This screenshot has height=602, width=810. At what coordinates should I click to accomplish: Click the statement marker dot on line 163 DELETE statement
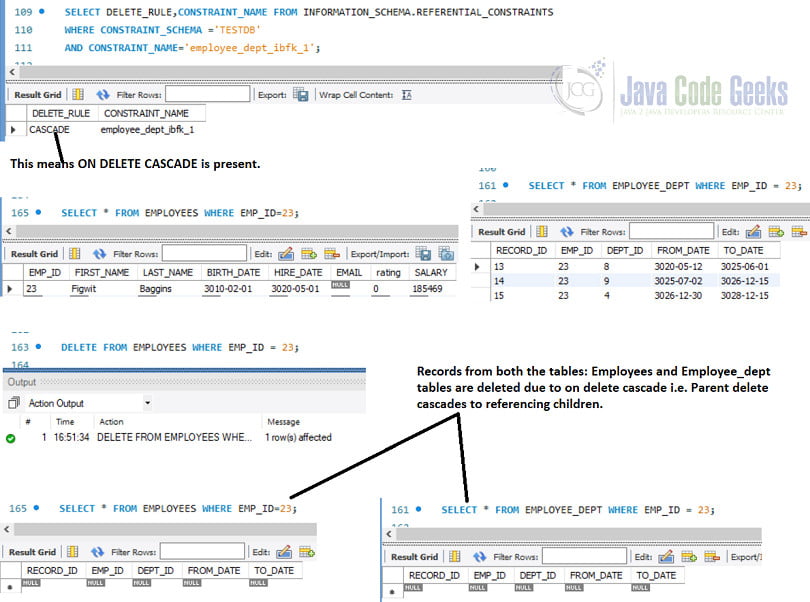tap(38, 346)
